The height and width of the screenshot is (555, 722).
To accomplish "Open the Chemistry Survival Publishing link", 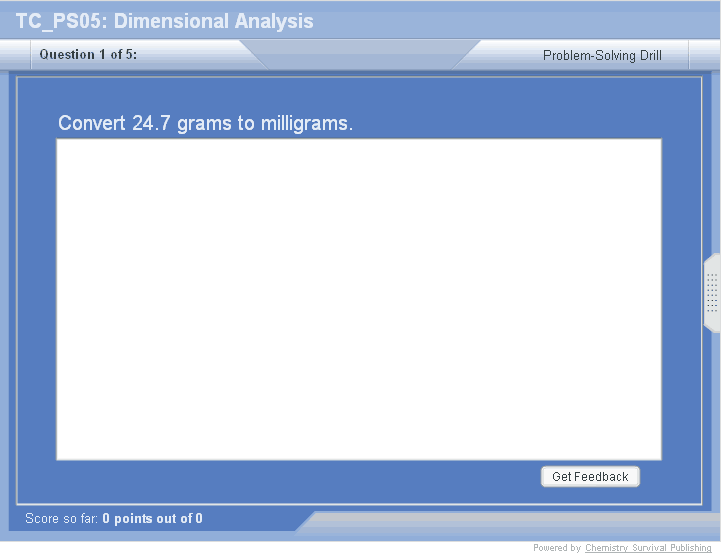I will coord(648,548).
